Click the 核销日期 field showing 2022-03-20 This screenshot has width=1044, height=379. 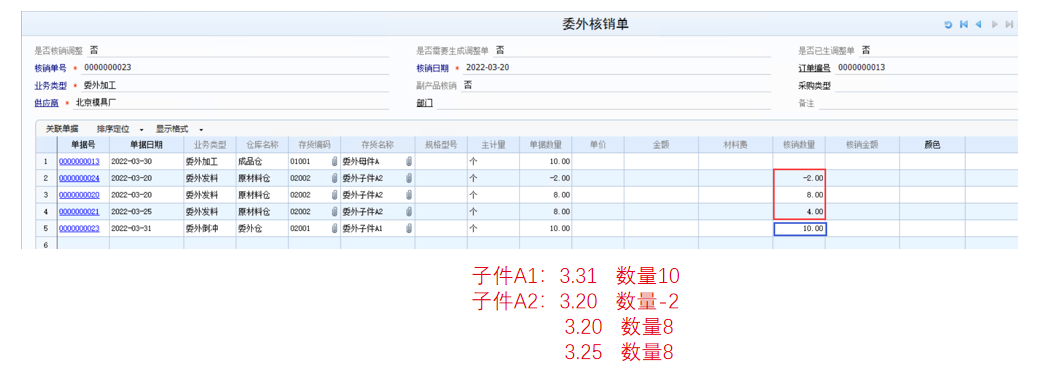[617, 68]
